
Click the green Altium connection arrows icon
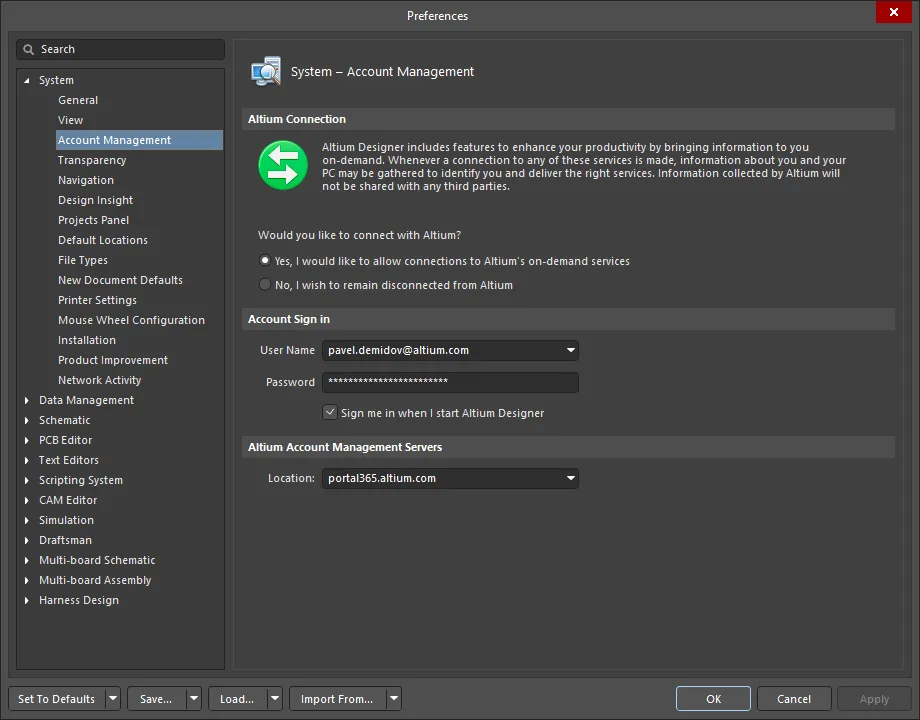[283, 165]
